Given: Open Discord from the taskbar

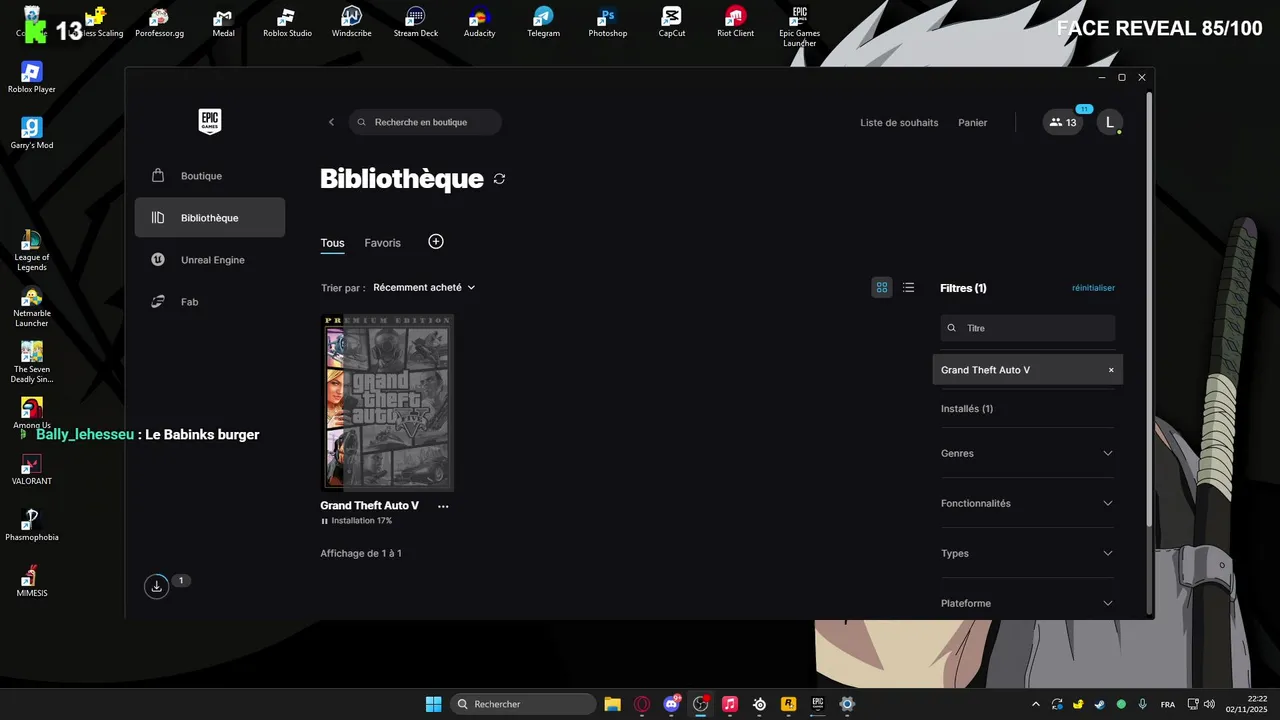Looking at the screenshot, I should (x=672, y=704).
